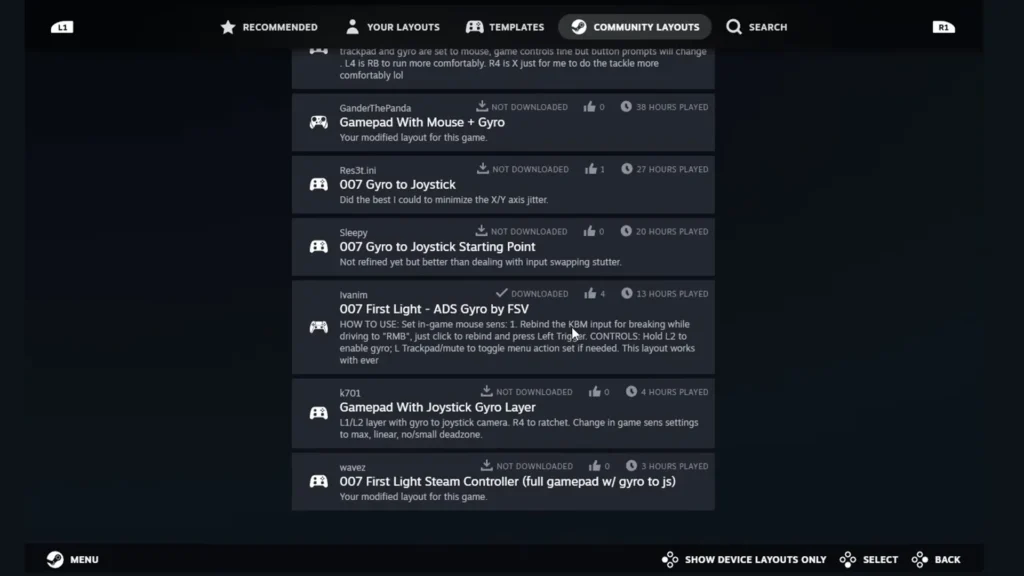
Task: Click thumbs-up icon on Sleepy's layout
Action: [590, 231]
